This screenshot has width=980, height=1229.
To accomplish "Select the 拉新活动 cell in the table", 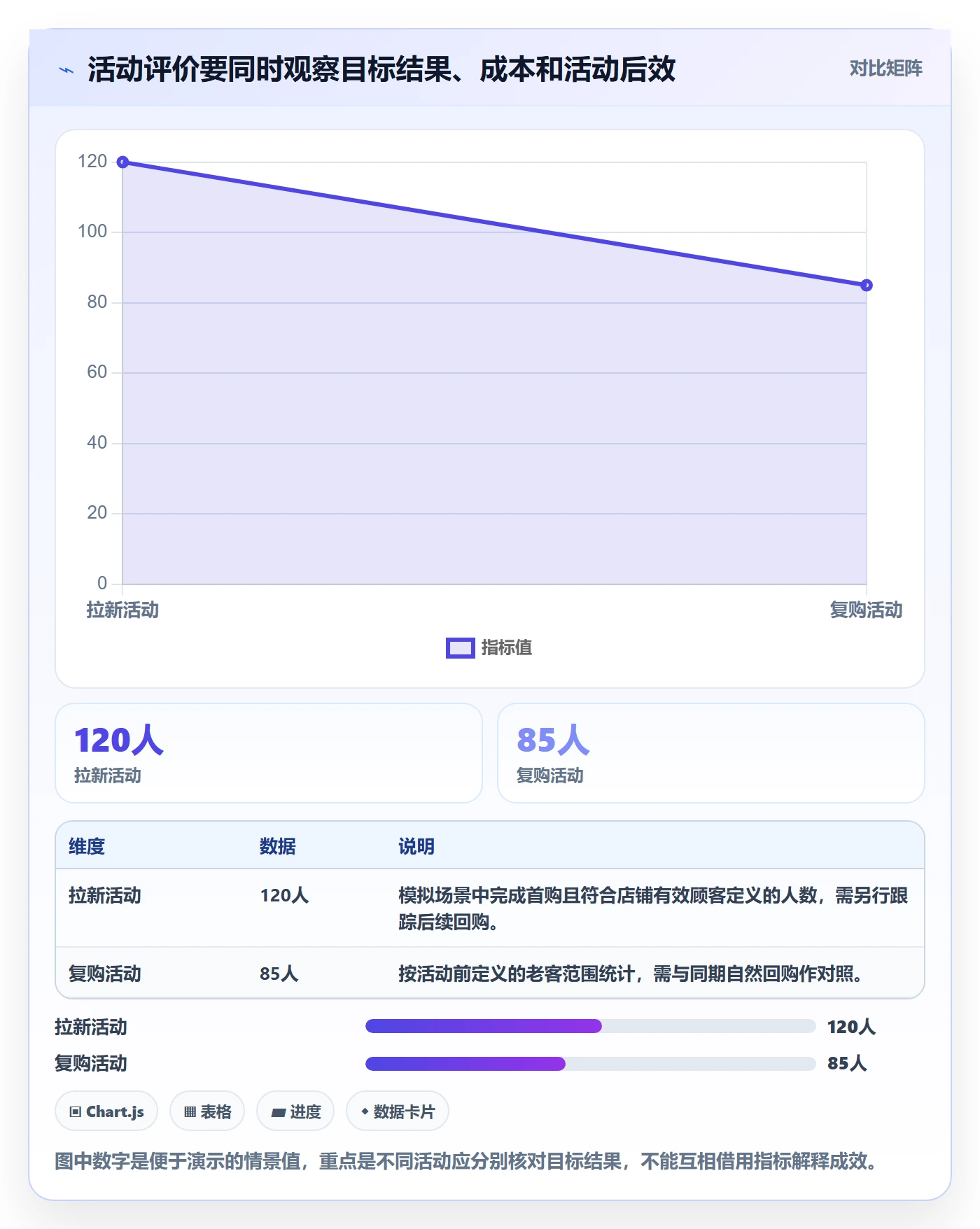I will 105,896.
